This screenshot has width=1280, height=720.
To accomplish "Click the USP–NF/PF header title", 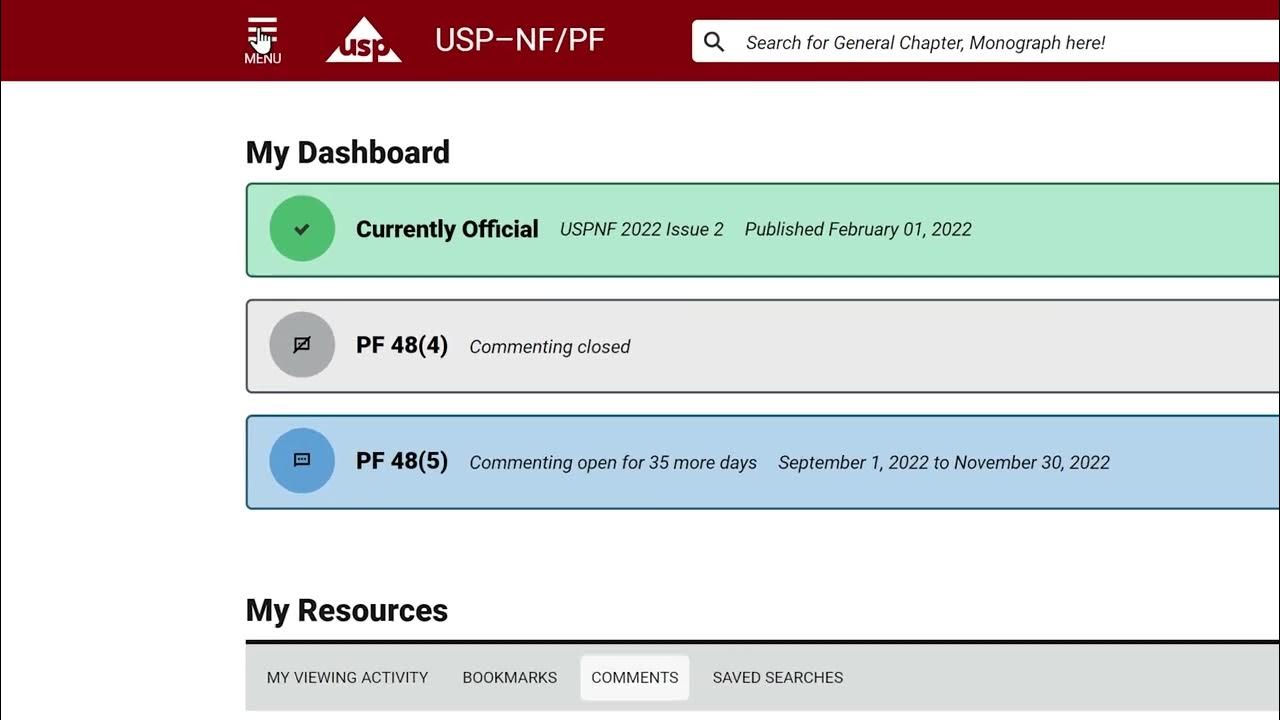I will (519, 41).
